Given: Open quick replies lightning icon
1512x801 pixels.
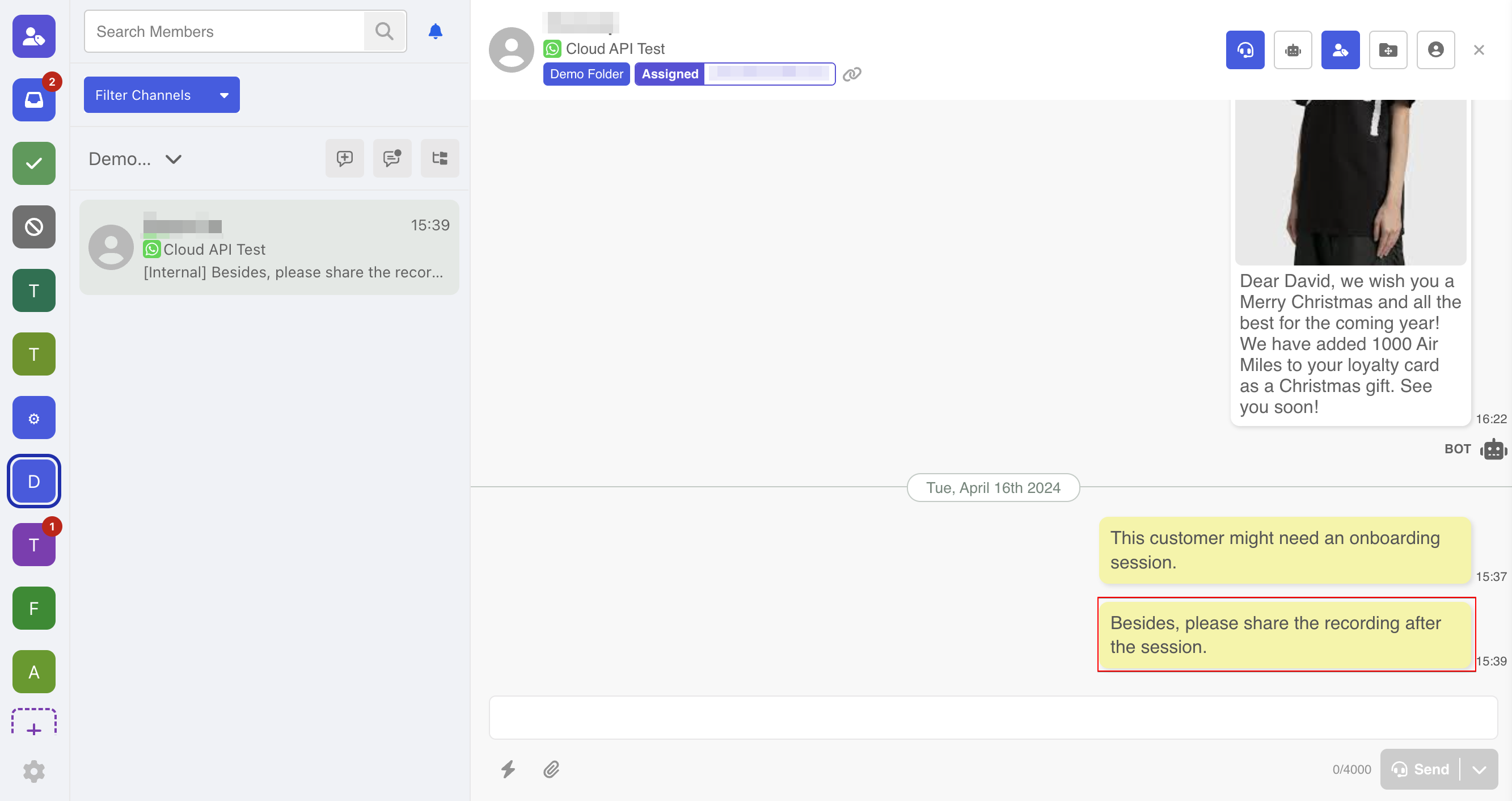Looking at the screenshot, I should [508, 769].
